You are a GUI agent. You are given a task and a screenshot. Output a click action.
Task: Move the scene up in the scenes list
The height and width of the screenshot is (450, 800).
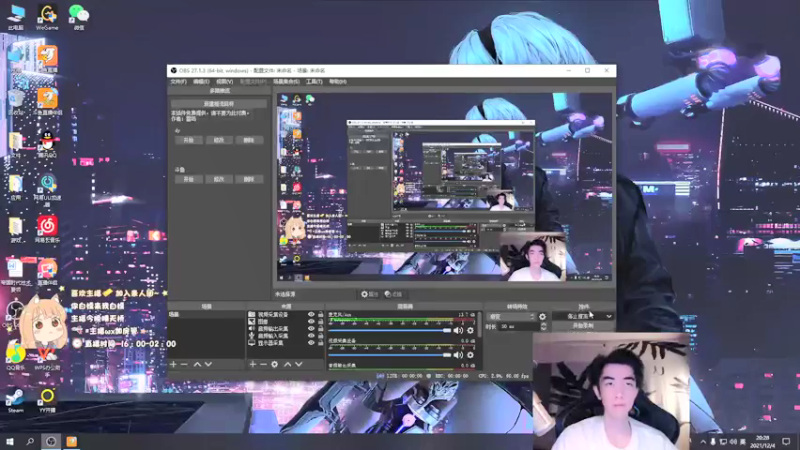pos(197,364)
